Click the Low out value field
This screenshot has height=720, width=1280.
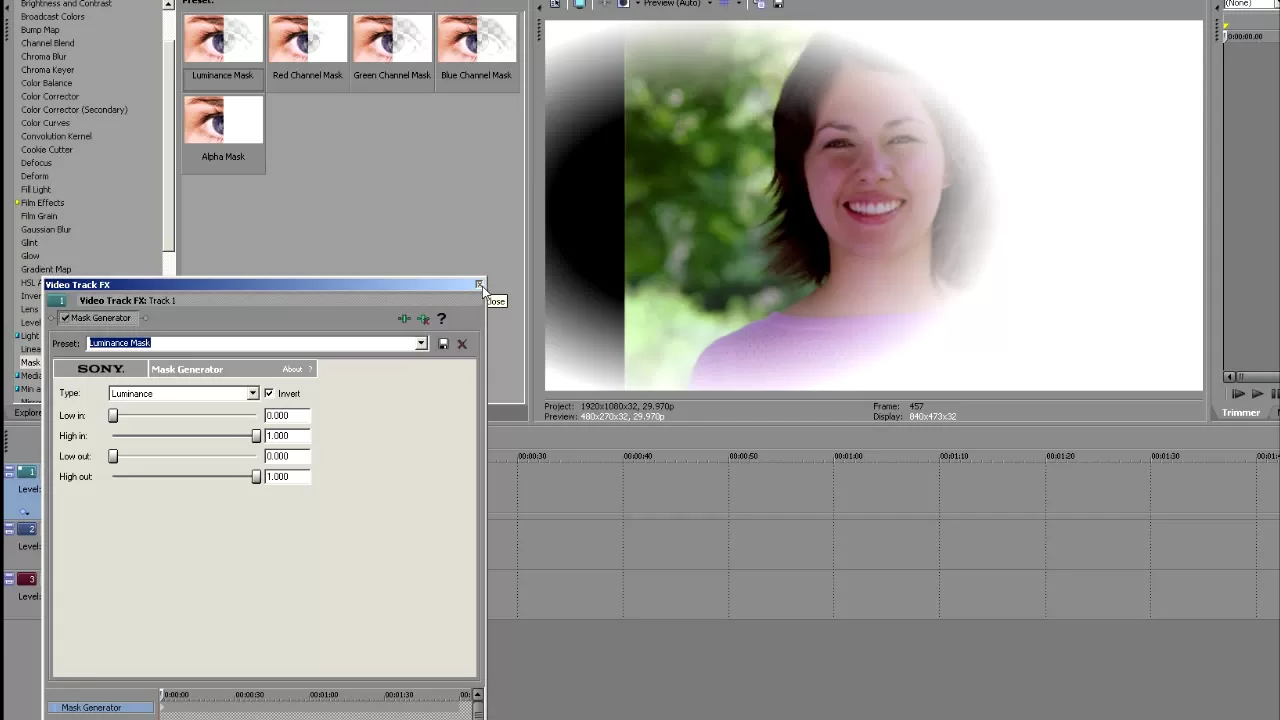287,457
